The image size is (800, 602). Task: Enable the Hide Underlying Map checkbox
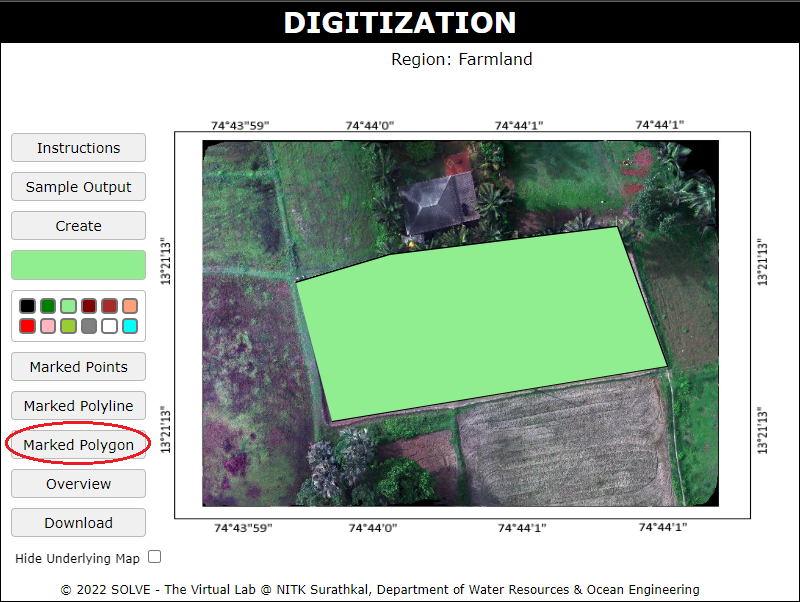(154, 557)
